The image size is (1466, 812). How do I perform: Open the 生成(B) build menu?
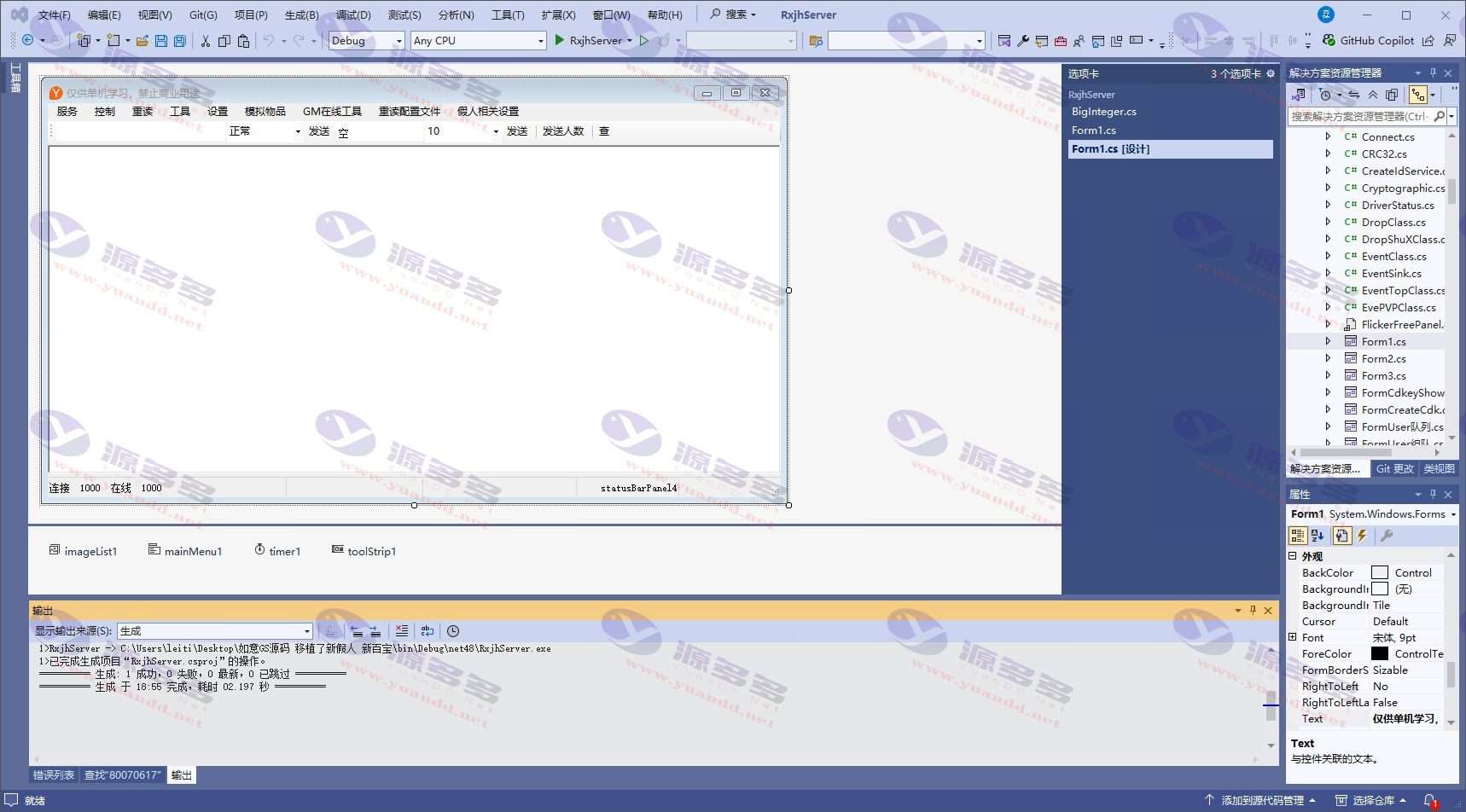(301, 14)
